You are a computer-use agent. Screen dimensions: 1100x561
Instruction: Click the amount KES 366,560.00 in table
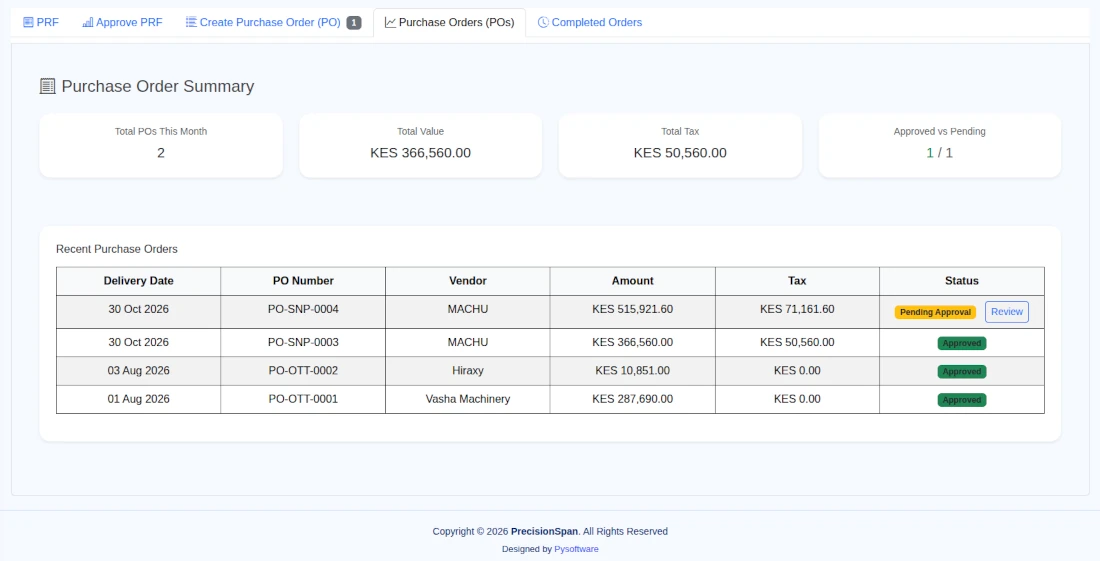tap(633, 342)
